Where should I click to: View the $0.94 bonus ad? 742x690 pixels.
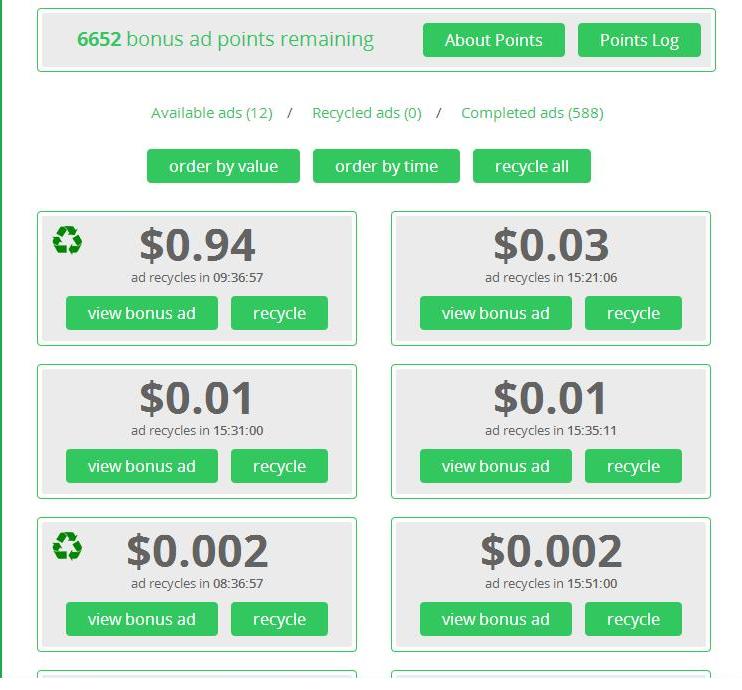point(142,313)
